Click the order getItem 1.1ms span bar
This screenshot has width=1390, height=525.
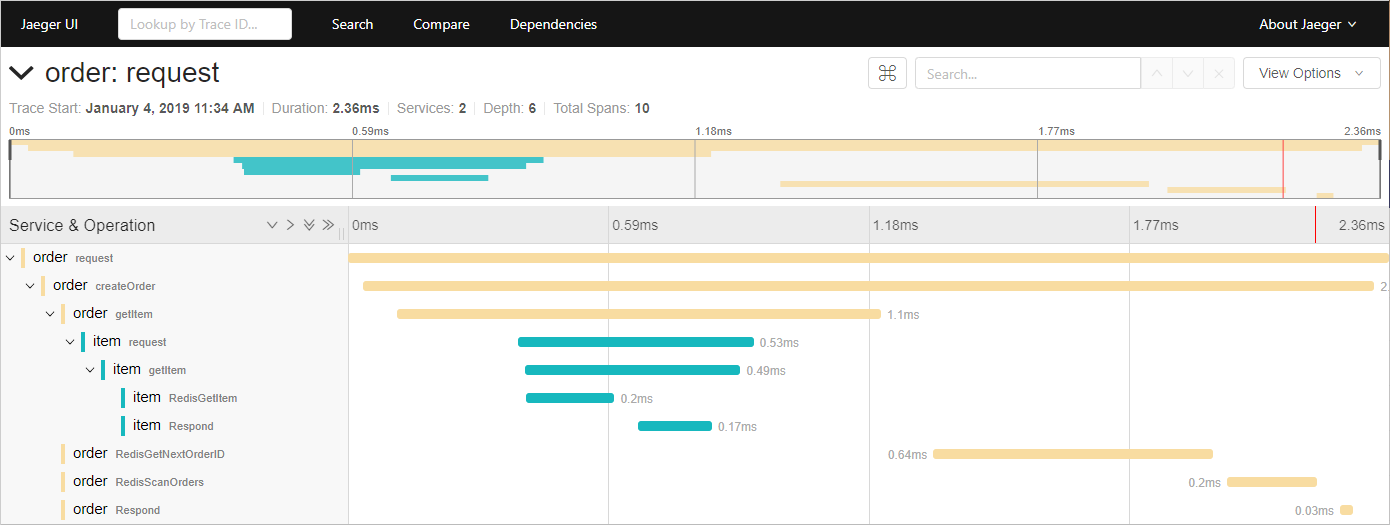coord(639,314)
